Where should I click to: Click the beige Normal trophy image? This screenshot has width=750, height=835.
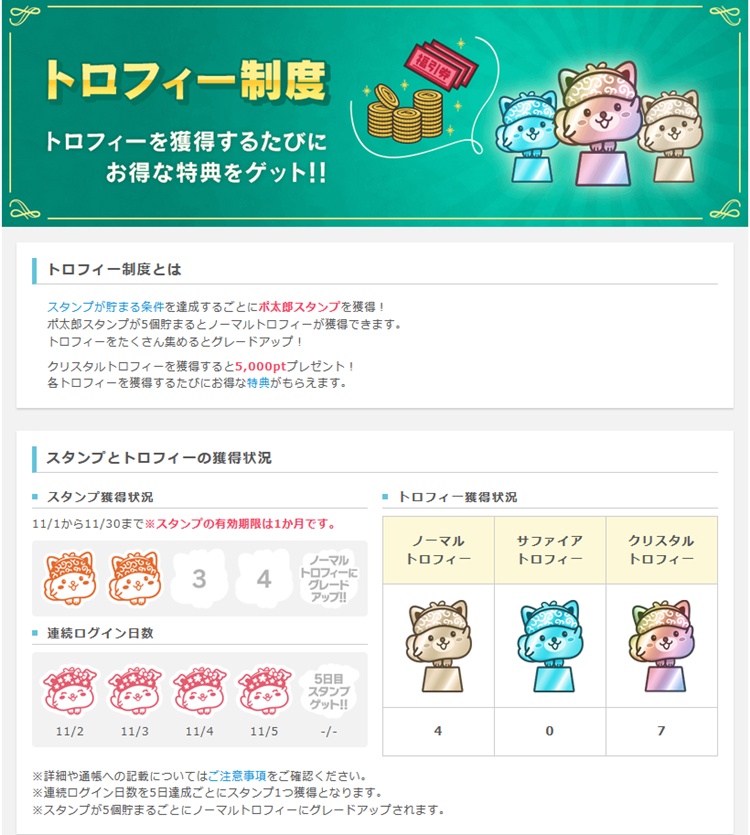point(438,646)
